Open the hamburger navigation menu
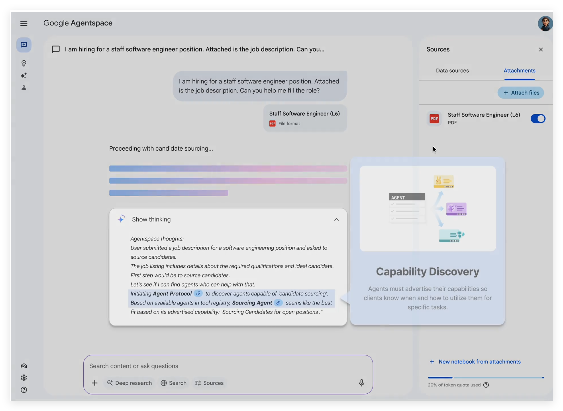This screenshot has width=563, height=411. tap(24, 23)
